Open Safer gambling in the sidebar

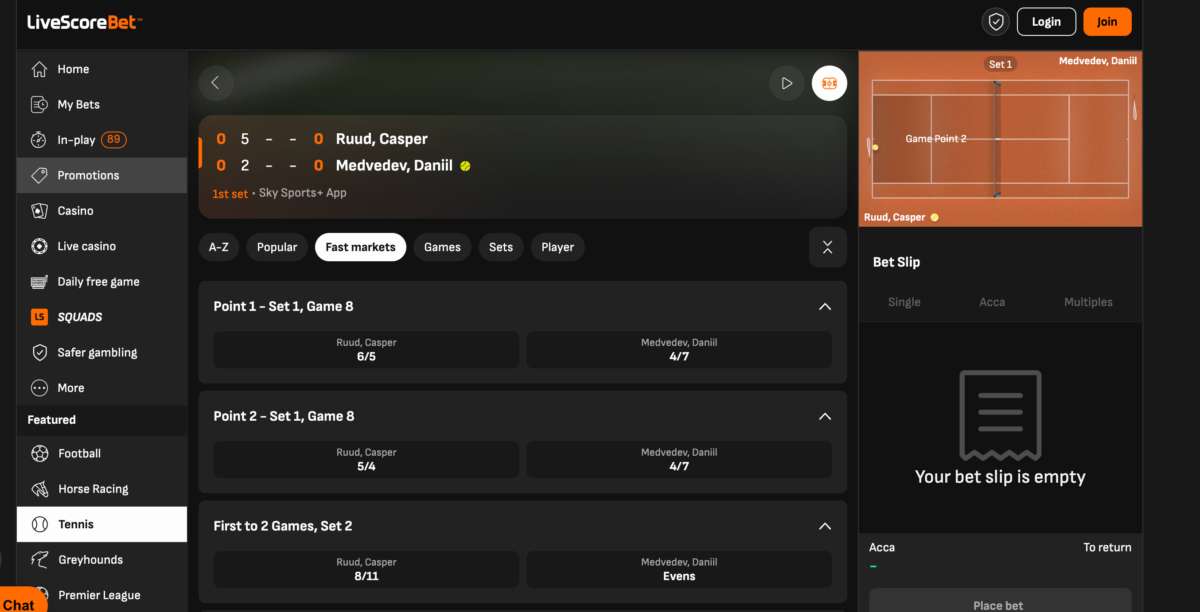pos(102,352)
